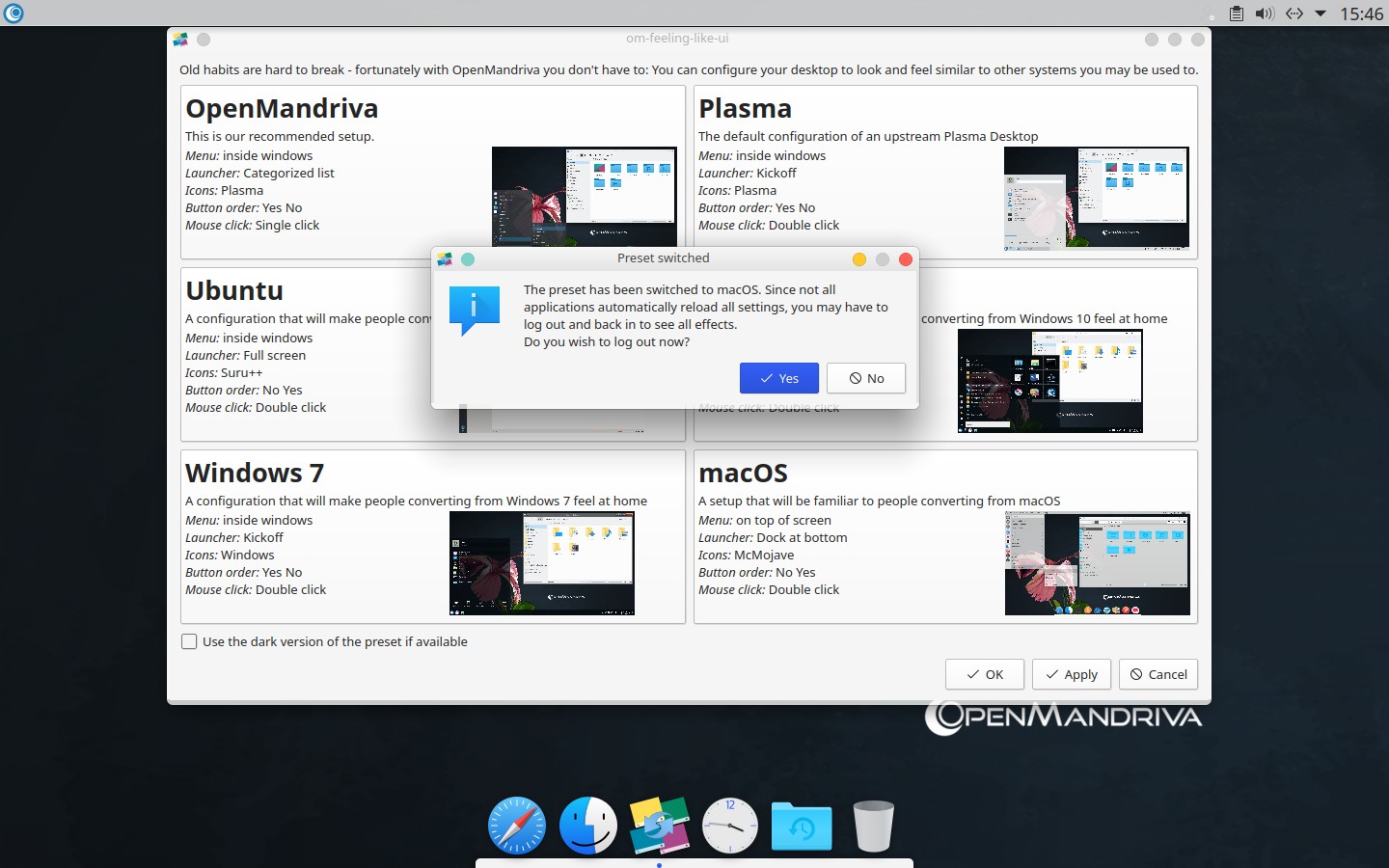Click OK in om-feeling-like-ui window
This screenshot has width=1389, height=868.
(x=985, y=674)
